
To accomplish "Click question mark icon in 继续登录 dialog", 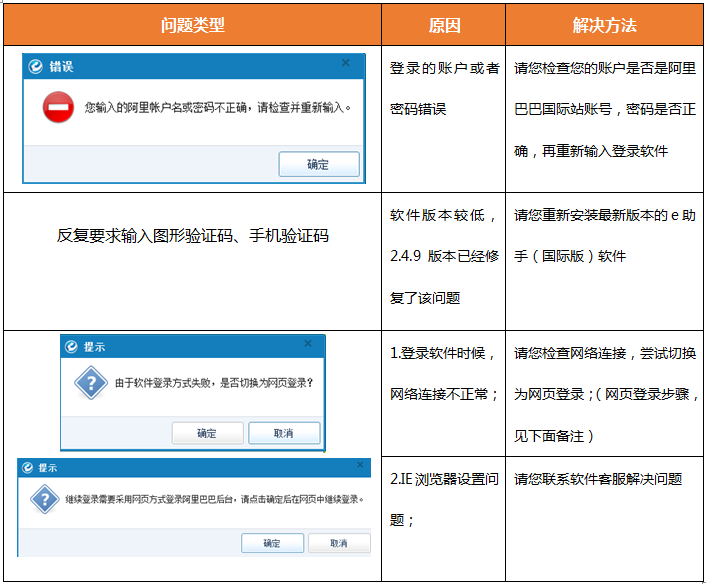I will [45, 499].
